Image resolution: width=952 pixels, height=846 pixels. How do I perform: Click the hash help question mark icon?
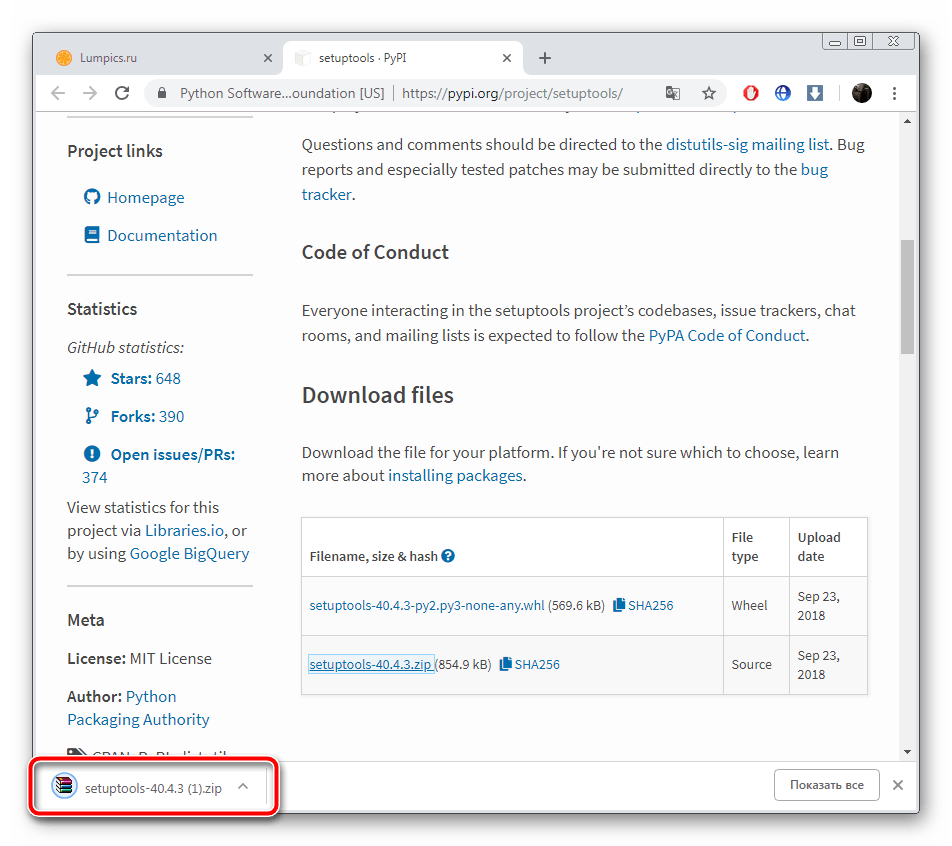tap(448, 556)
